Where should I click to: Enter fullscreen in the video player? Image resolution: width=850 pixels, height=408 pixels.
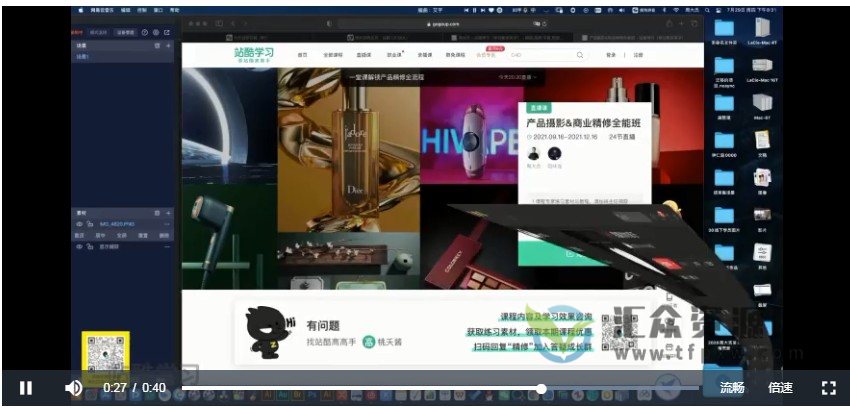point(828,388)
